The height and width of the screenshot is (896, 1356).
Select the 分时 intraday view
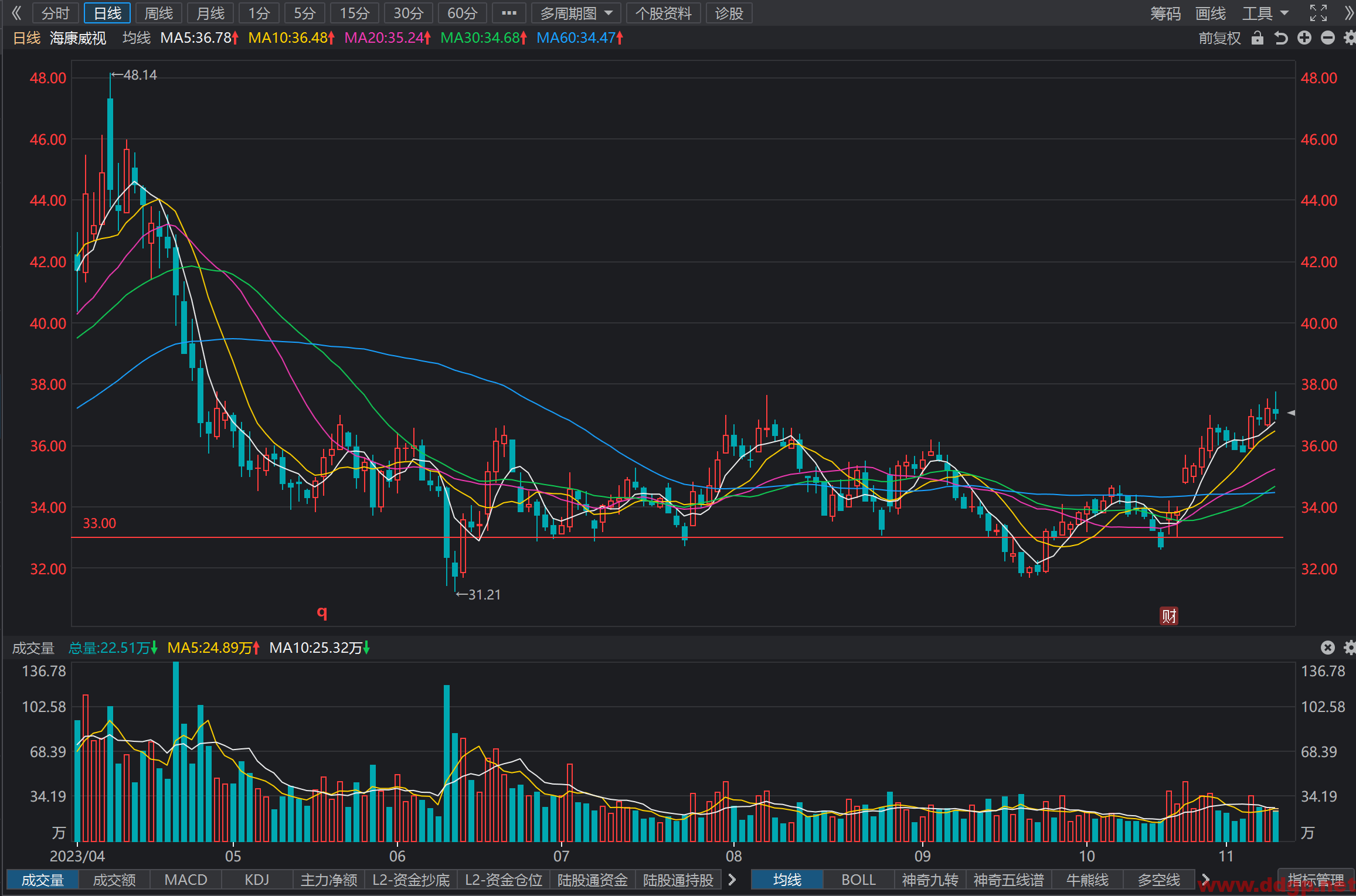coord(56,13)
